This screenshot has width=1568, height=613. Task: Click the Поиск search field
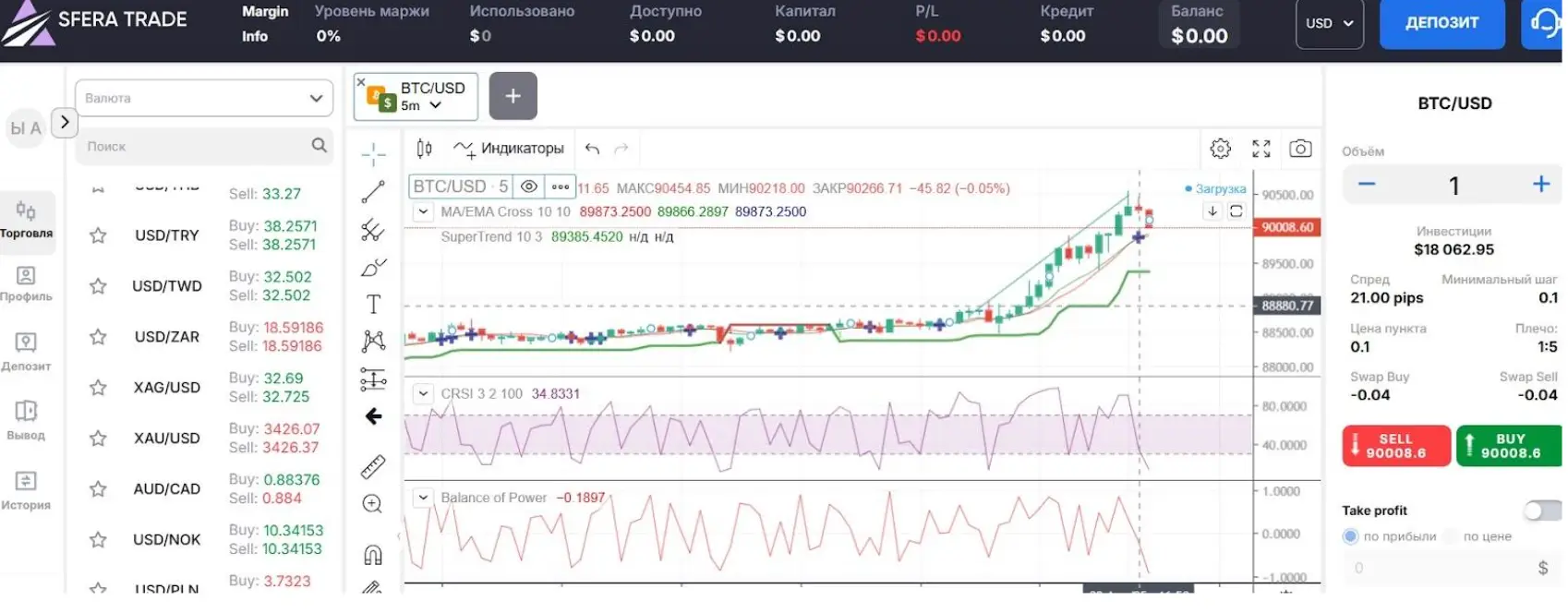(204, 146)
